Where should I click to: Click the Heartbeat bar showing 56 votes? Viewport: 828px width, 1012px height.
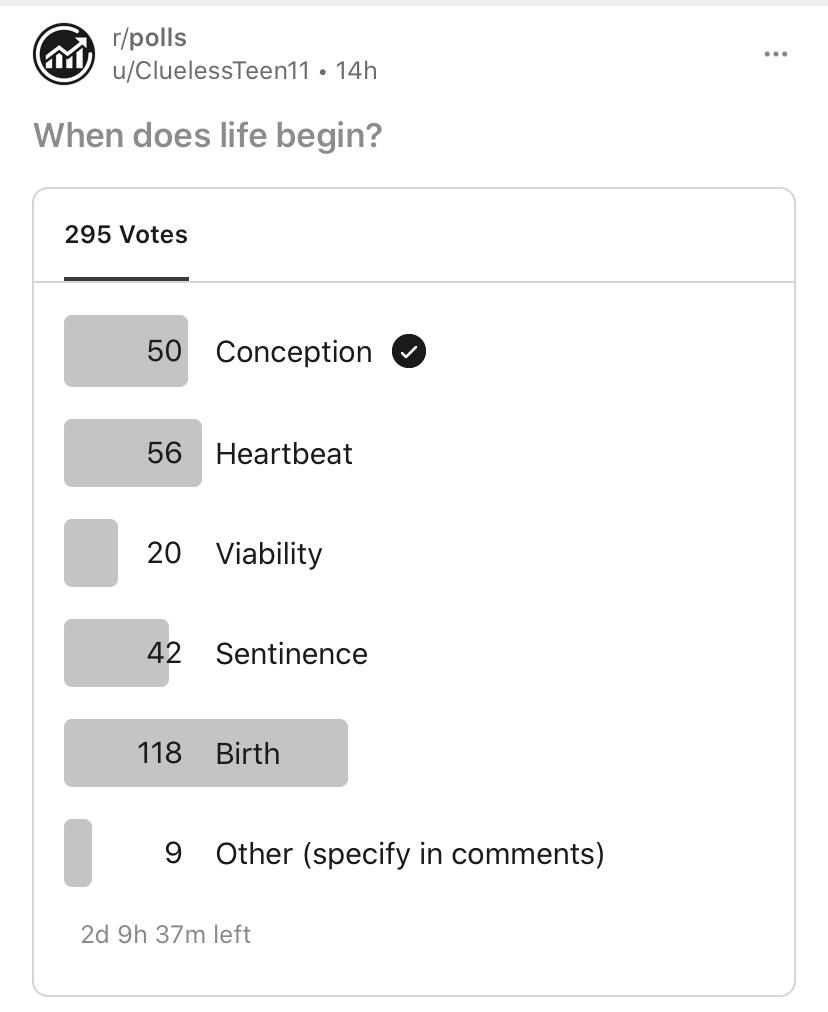(x=132, y=453)
